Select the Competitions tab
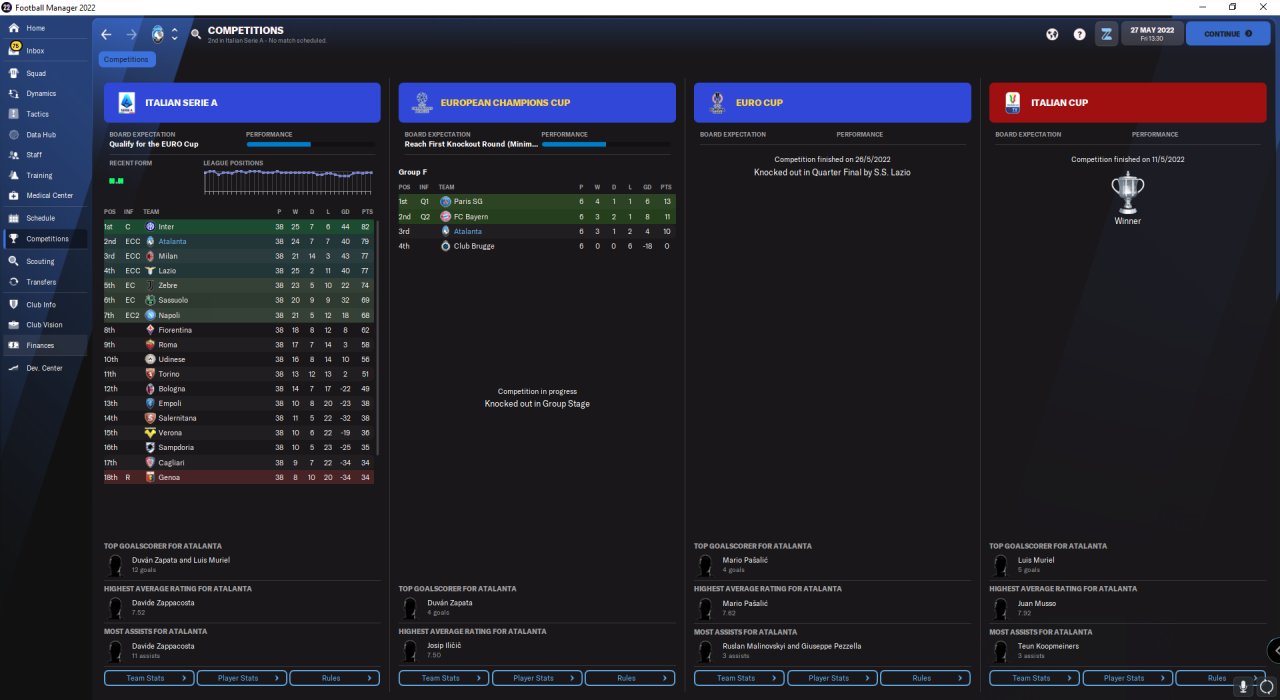 (127, 59)
